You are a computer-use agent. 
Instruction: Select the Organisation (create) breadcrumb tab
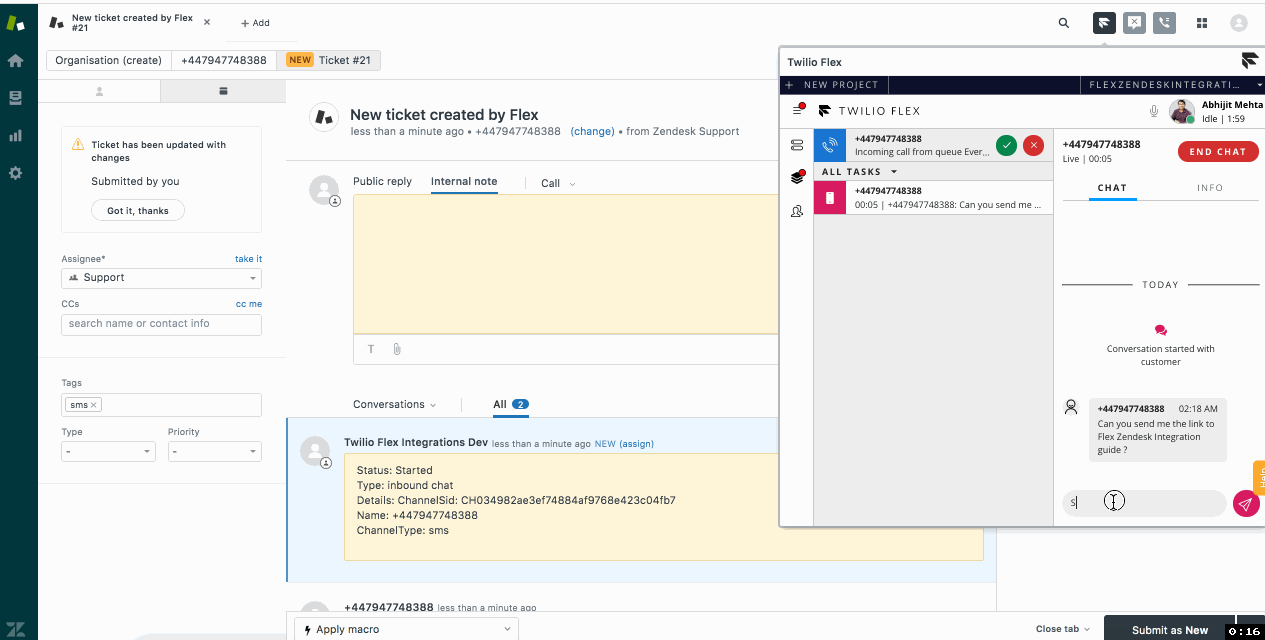[x=108, y=60]
